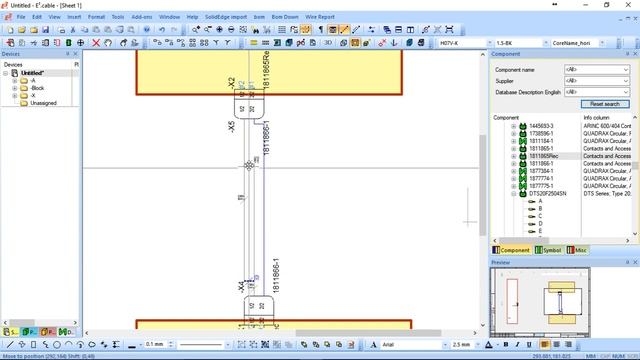Click the red X delete icon
Viewport: 640px width, 360px height.
pos(96,43)
